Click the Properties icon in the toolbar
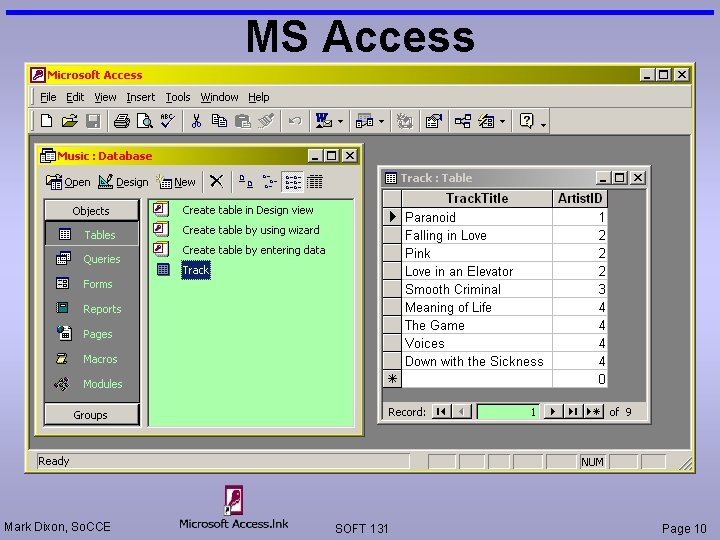The image size is (720, 540). click(x=433, y=121)
